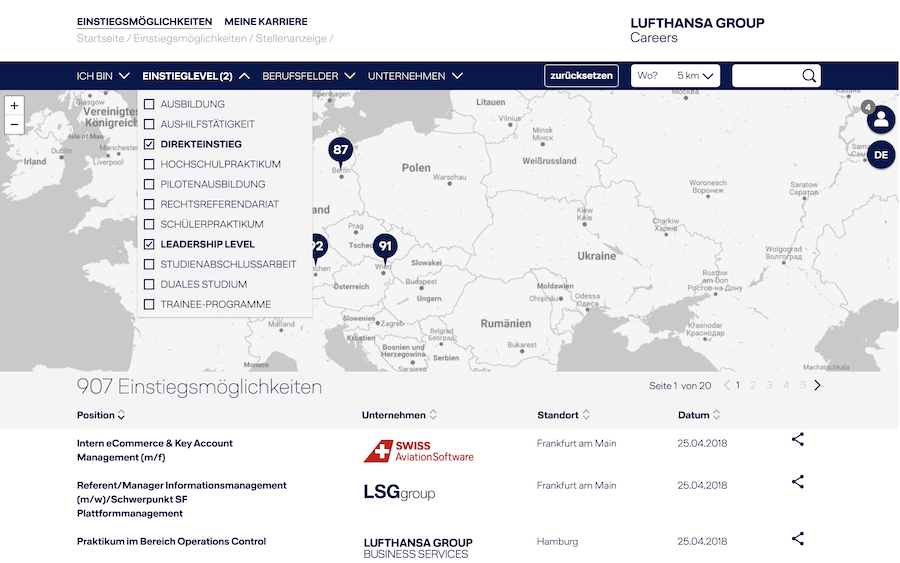Click the search magnifier icon
The image size is (900, 563).
[808, 76]
